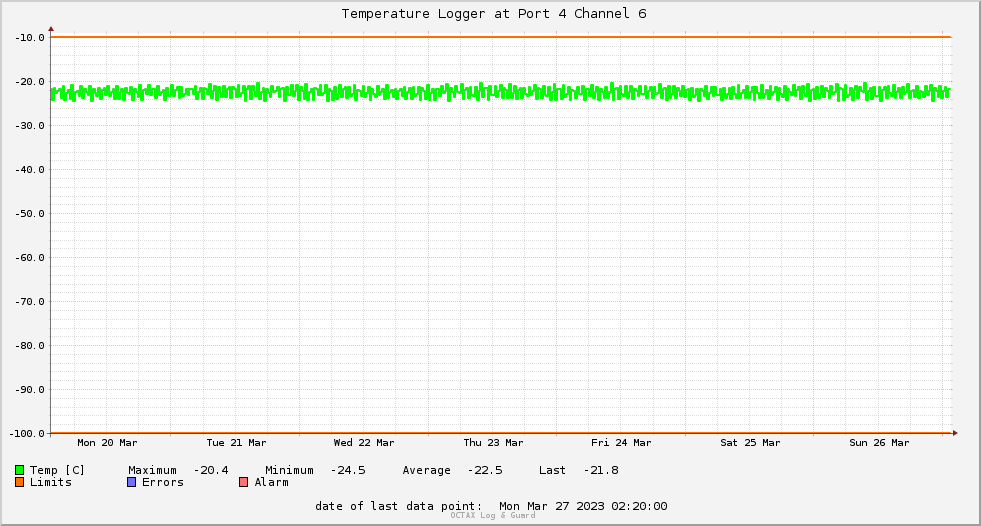This screenshot has width=981, height=526.
Task: Click the -30.0 y-axis label
Action: coord(29,126)
